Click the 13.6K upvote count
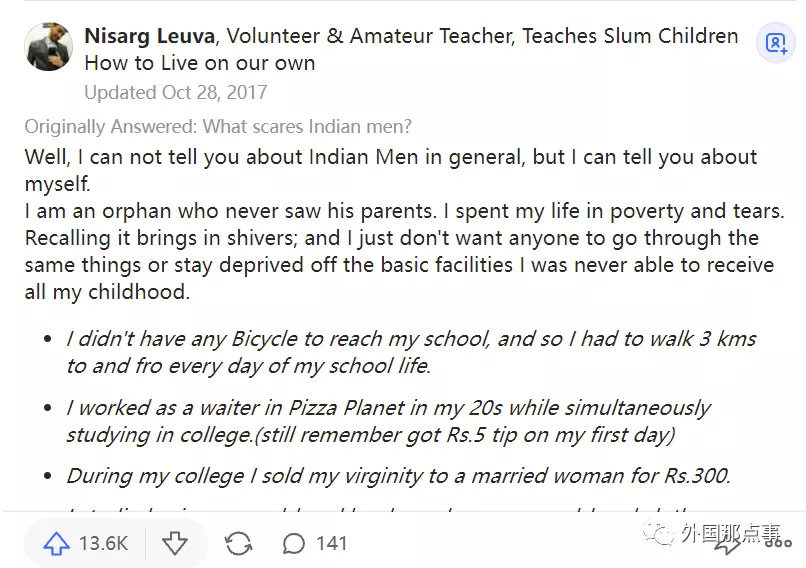 tap(104, 544)
